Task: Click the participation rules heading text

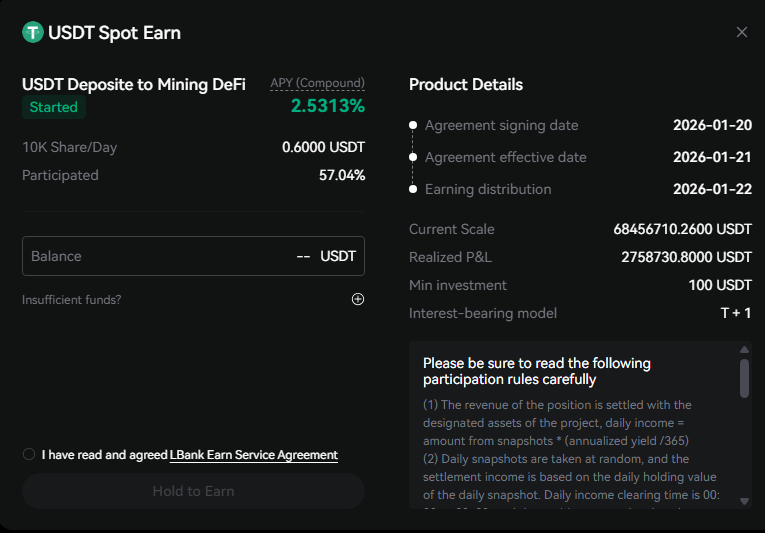Action: [537, 371]
